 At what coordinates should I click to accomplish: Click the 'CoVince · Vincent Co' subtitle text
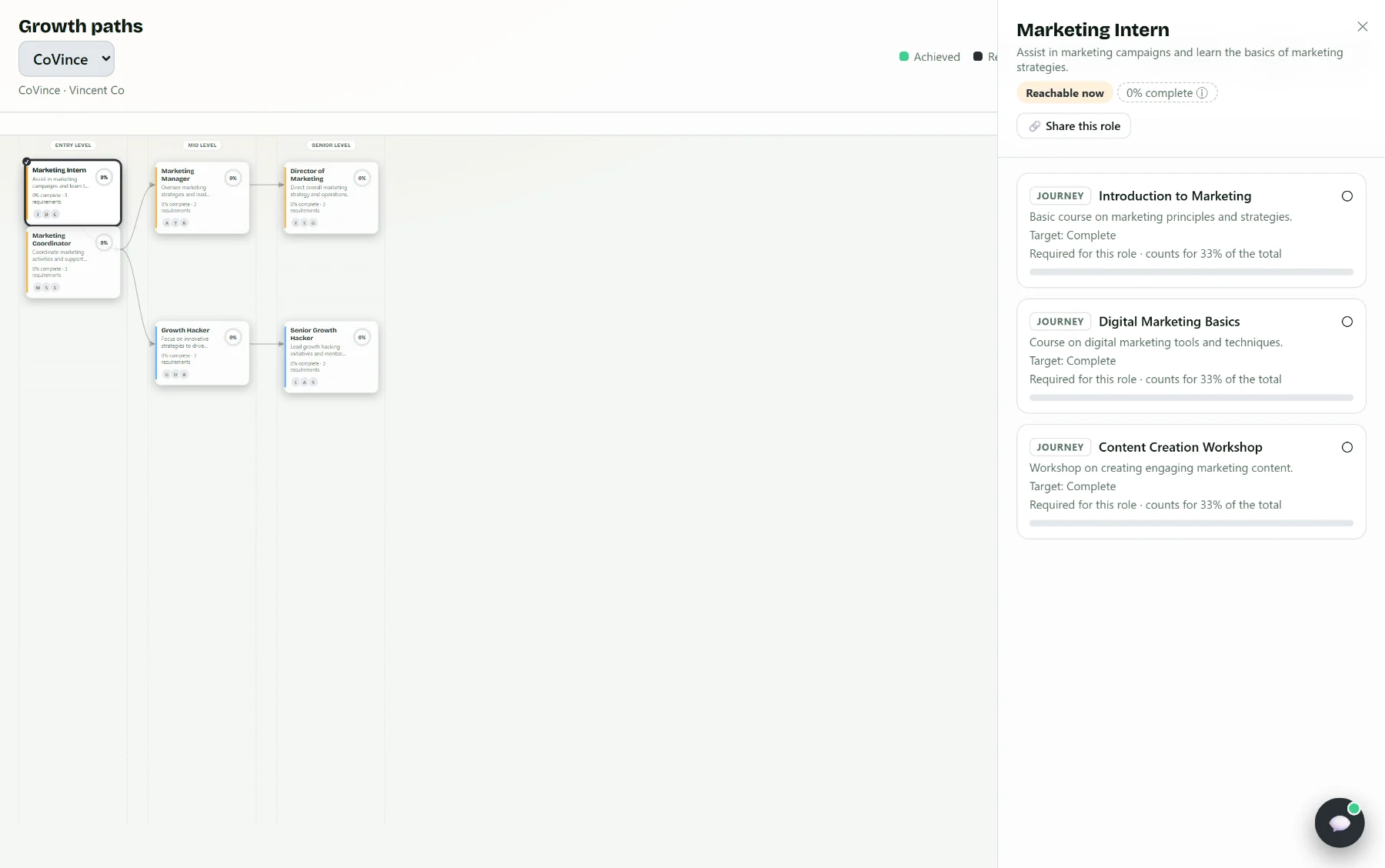pyautogui.click(x=72, y=90)
